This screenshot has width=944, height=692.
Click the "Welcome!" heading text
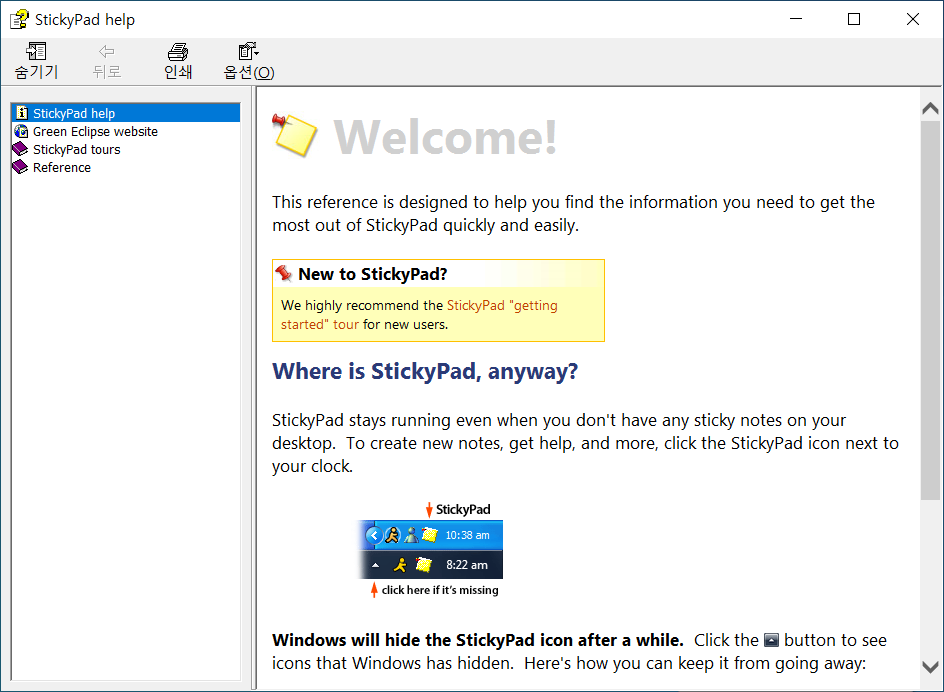tap(446, 137)
